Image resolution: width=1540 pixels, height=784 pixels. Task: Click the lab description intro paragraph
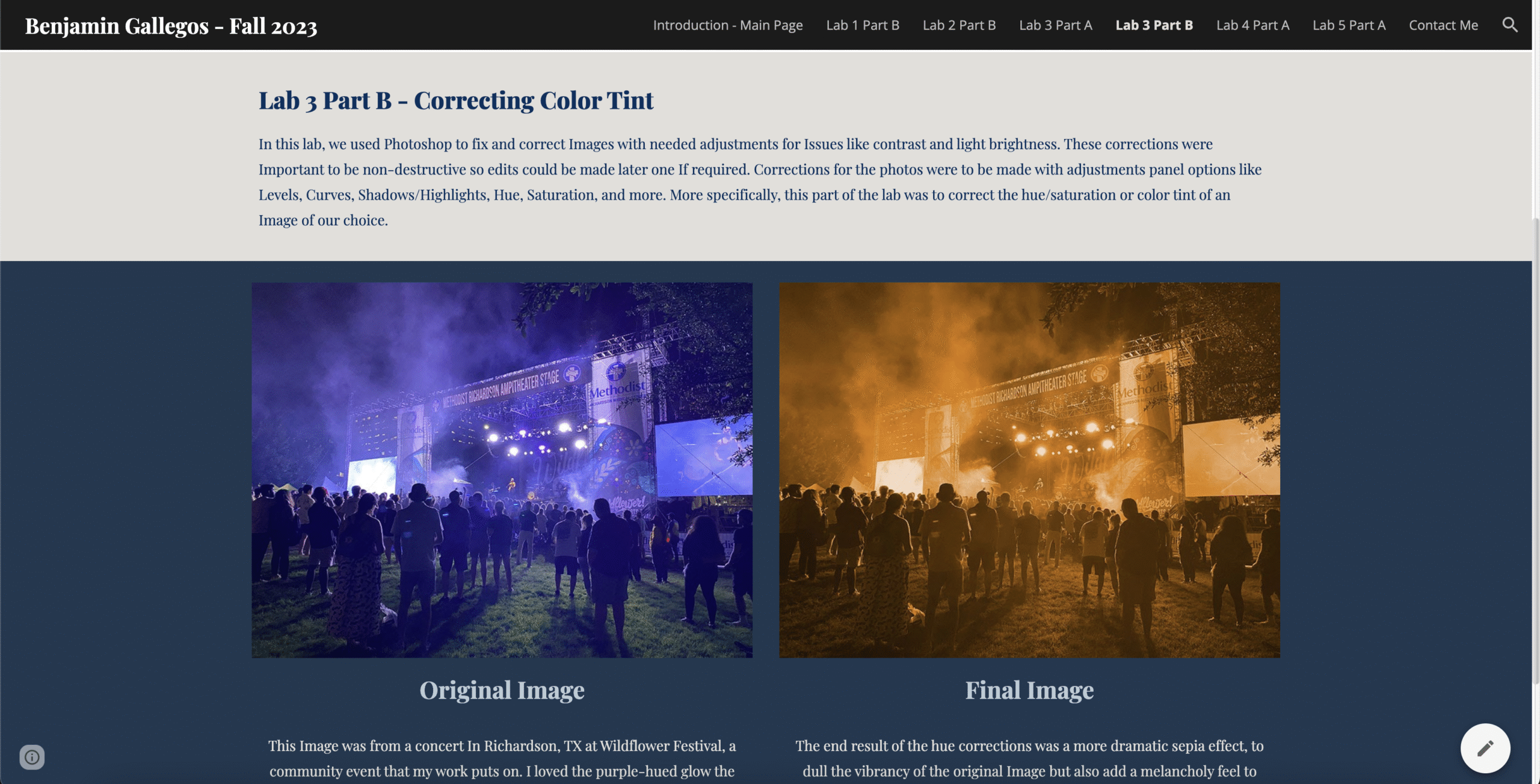(760, 182)
